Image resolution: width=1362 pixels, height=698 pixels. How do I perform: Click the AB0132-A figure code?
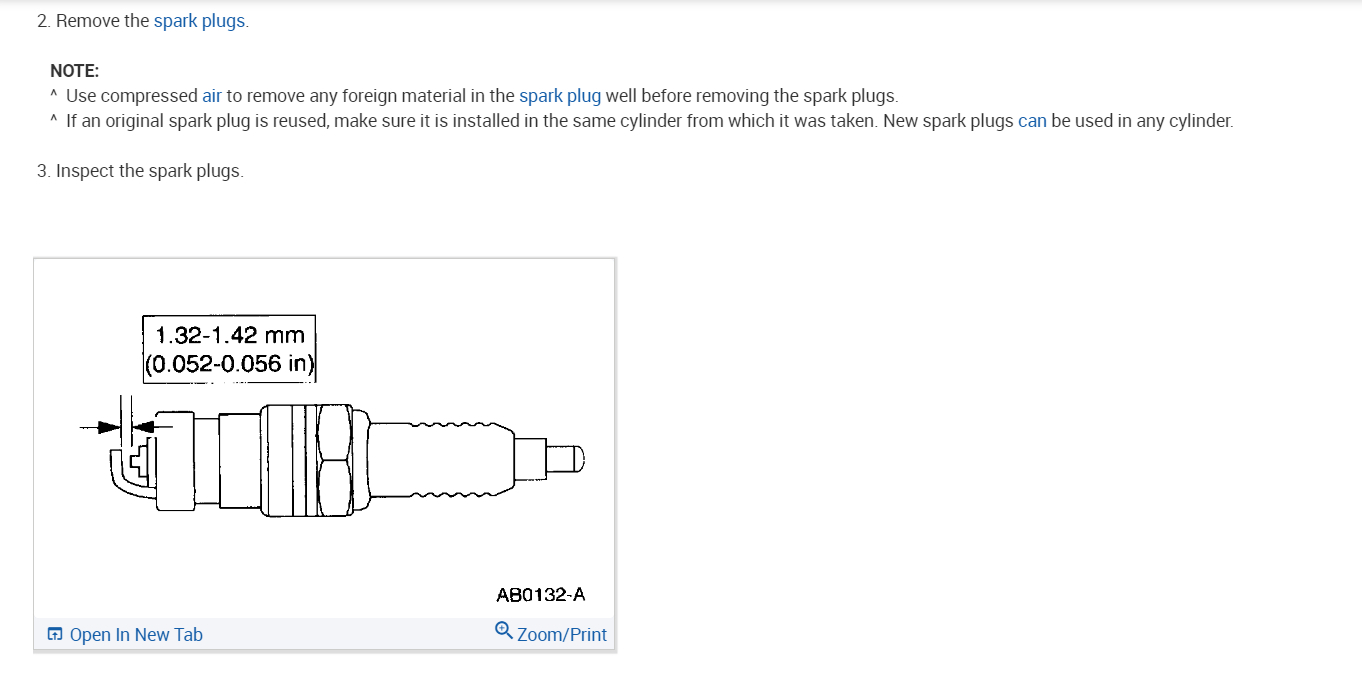pyautogui.click(x=540, y=595)
